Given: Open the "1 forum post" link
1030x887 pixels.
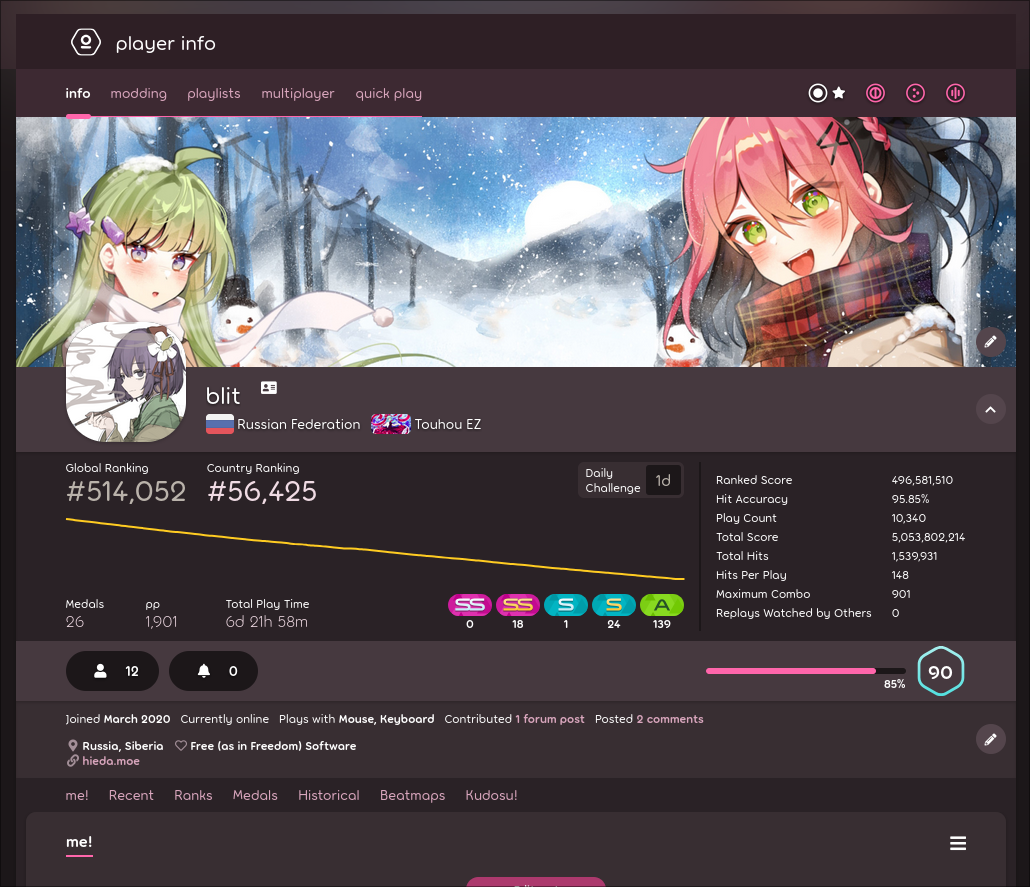Looking at the screenshot, I should (x=550, y=719).
